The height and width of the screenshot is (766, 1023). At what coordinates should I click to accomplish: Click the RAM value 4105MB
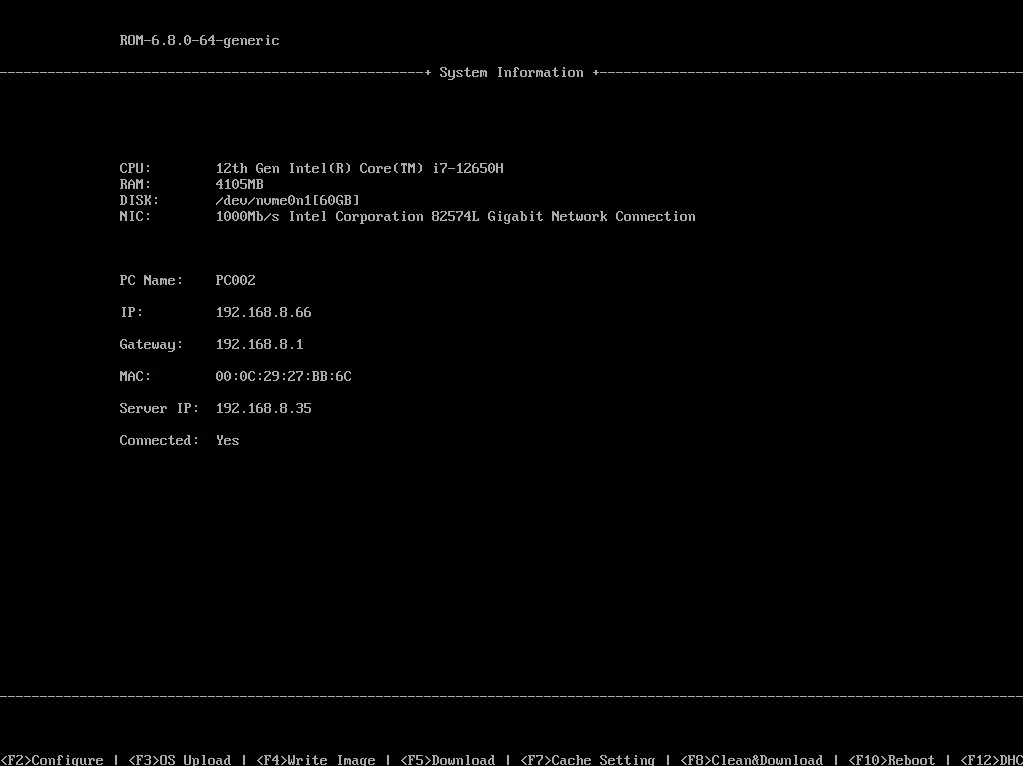[239, 184]
